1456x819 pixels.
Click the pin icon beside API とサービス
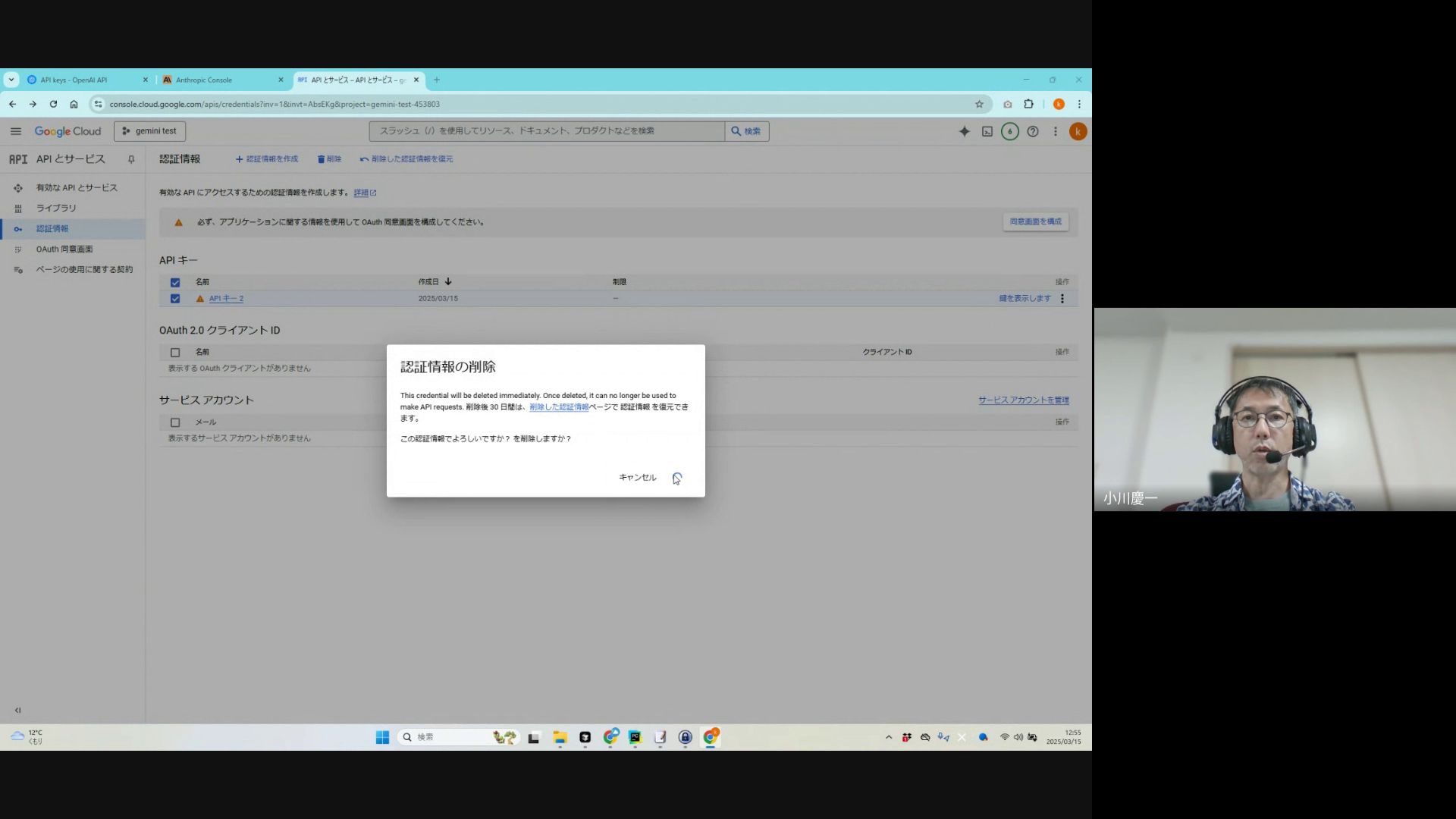click(131, 159)
